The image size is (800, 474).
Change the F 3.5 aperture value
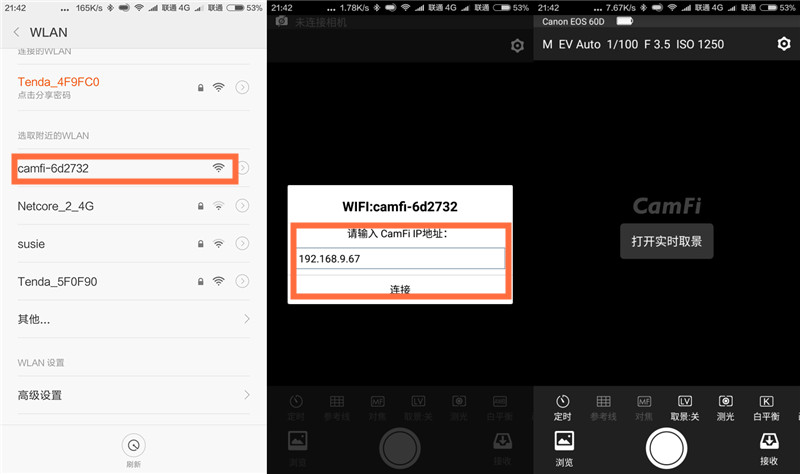(x=657, y=44)
